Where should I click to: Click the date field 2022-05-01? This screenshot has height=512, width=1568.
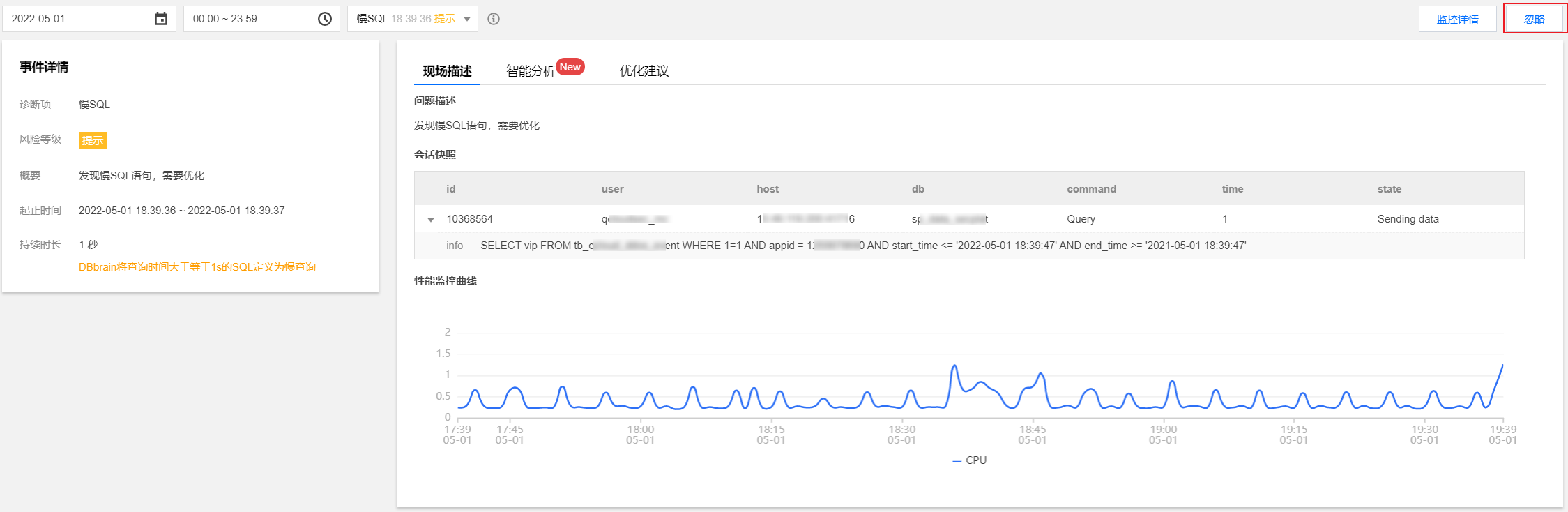point(77,19)
